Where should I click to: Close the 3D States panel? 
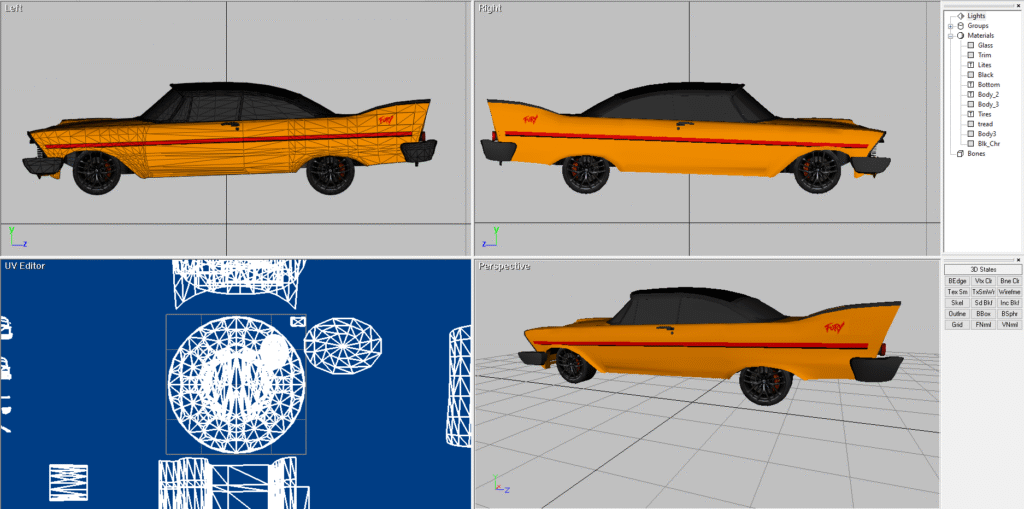point(1017,261)
